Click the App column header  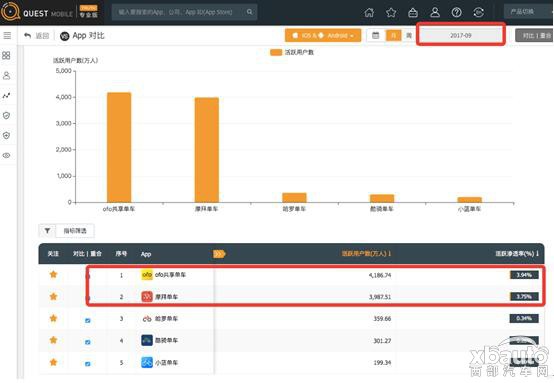pyautogui.click(x=146, y=254)
